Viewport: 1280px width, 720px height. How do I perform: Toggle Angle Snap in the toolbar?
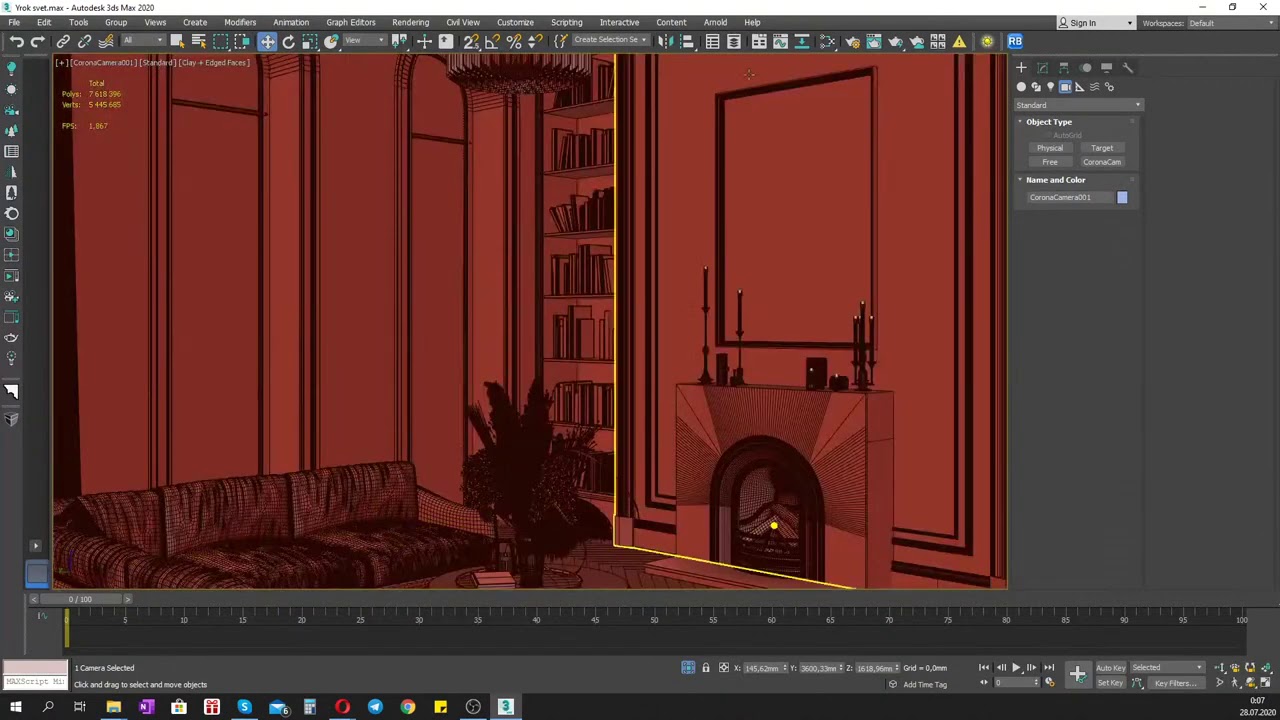pyautogui.click(x=492, y=41)
